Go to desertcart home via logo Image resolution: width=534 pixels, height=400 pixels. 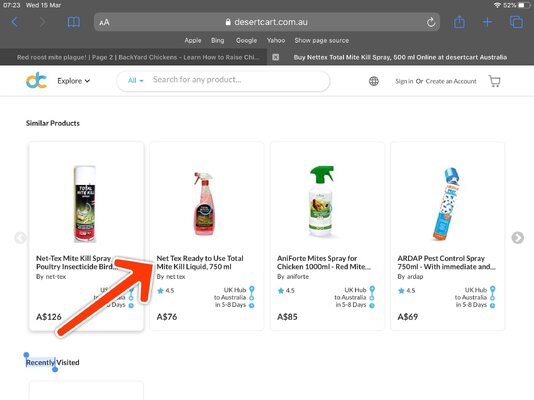(x=36, y=81)
